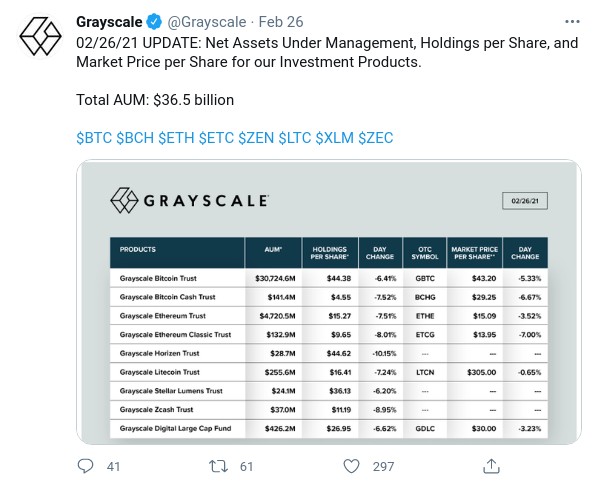Open the Grayscale display name link

pos(109,22)
